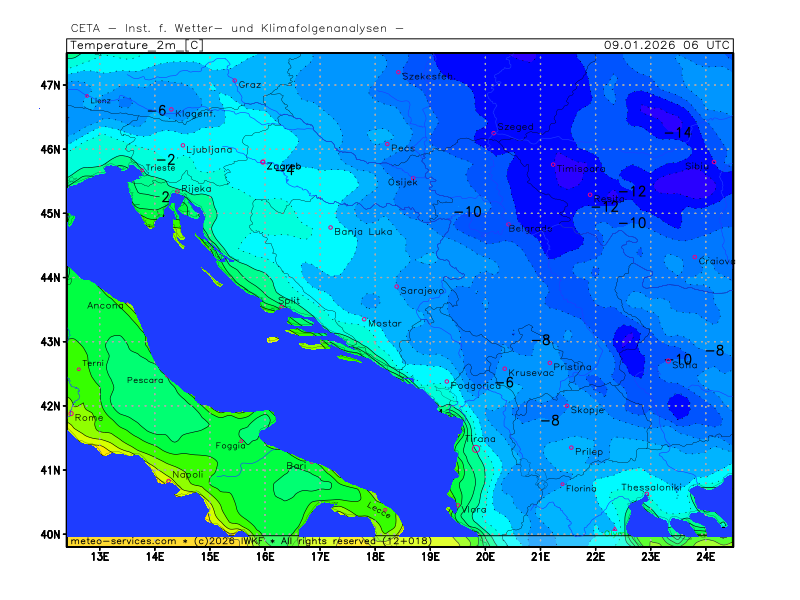Click the Zagreb city marker circle
Viewport: 800px width, 600px height.
pos(263,162)
